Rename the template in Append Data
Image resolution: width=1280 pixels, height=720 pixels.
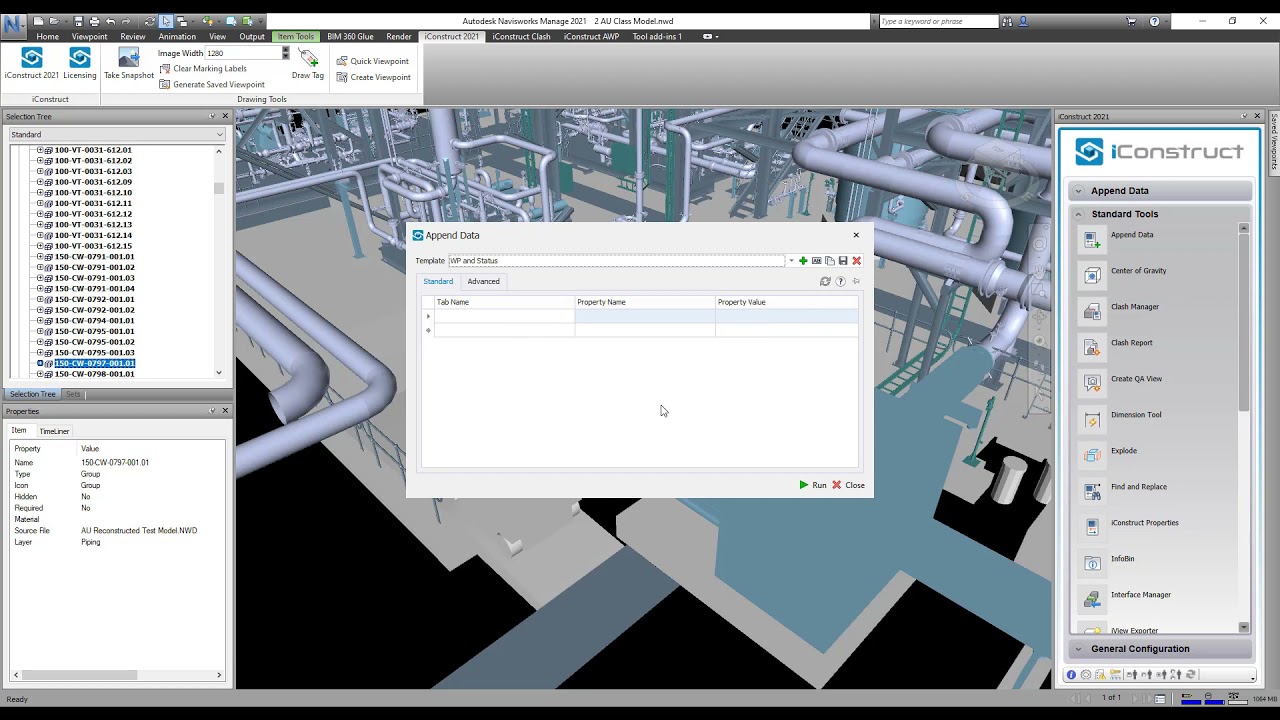816,261
